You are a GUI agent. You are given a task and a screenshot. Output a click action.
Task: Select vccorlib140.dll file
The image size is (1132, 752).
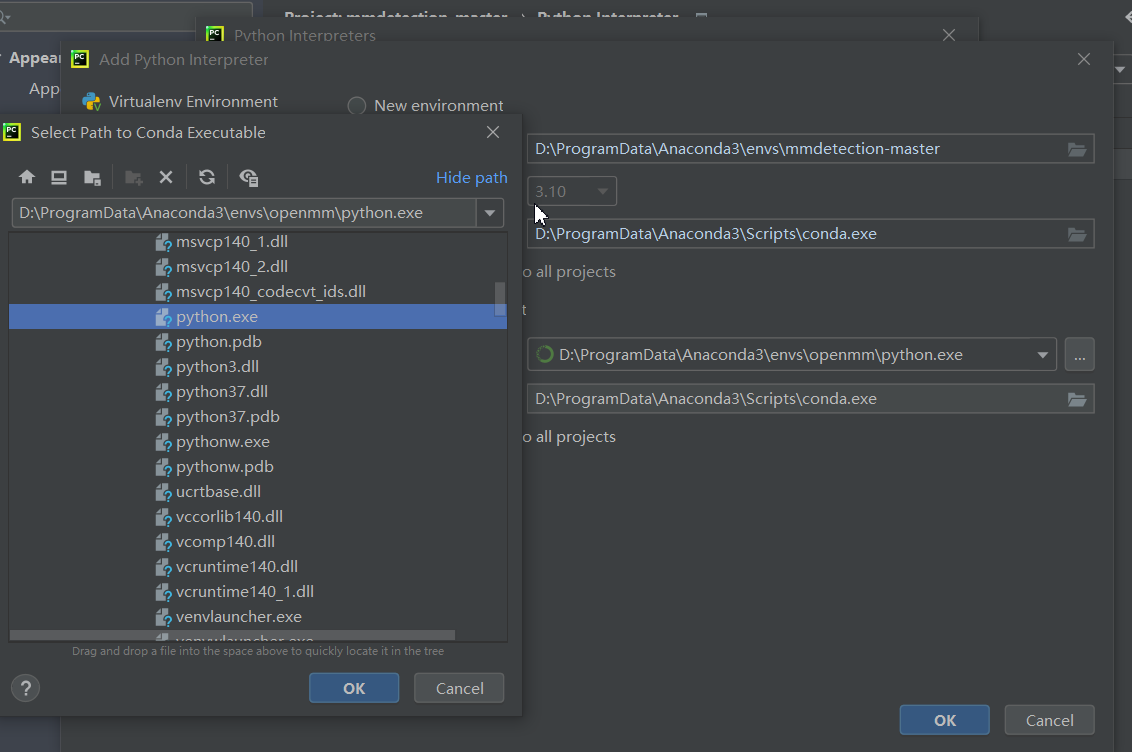click(x=229, y=517)
